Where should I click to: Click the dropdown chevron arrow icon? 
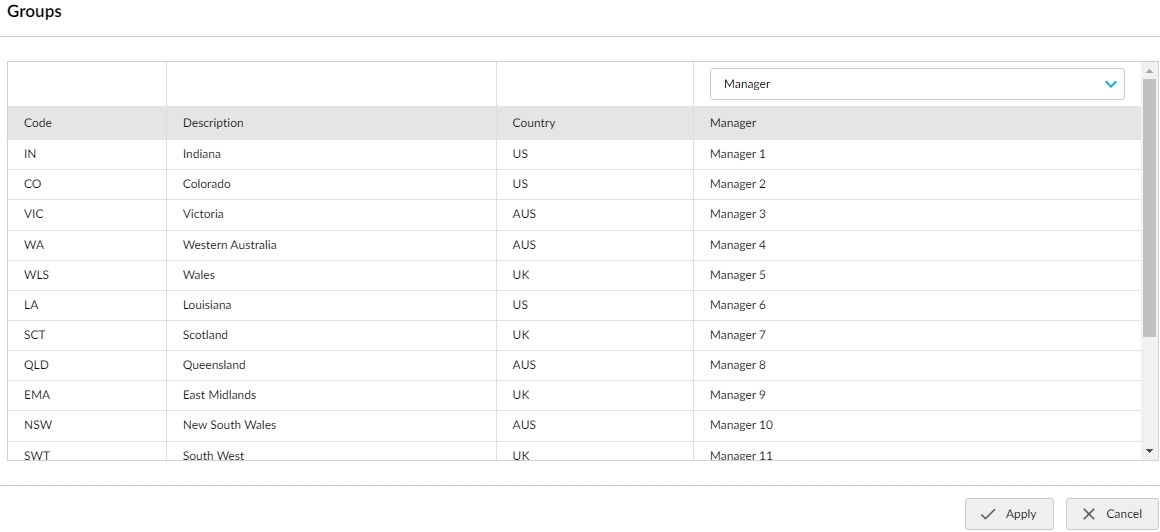click(1110, 85)
